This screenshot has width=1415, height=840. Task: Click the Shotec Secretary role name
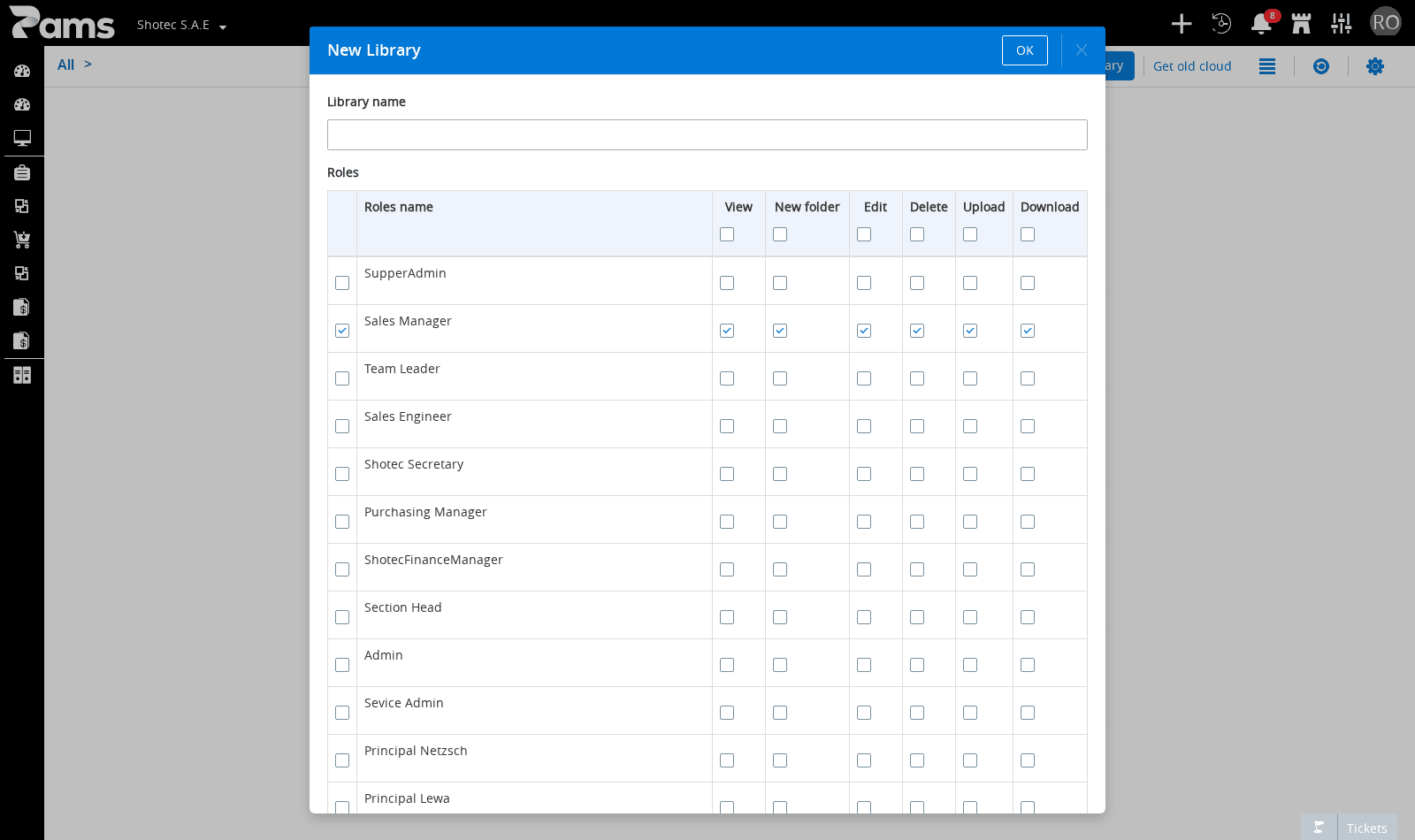pos(414,464)
